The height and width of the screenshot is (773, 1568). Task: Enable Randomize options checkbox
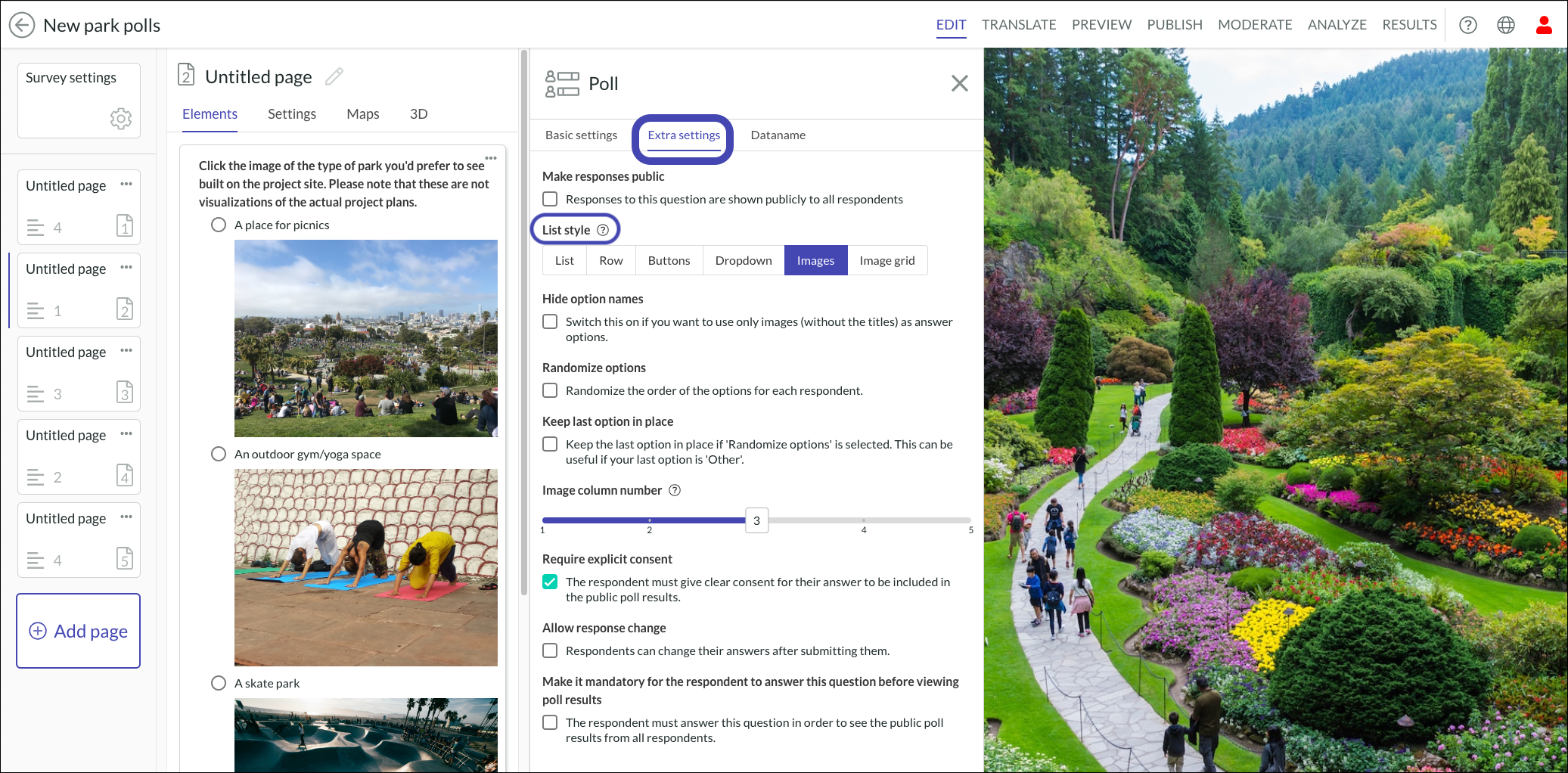(550, 390)
